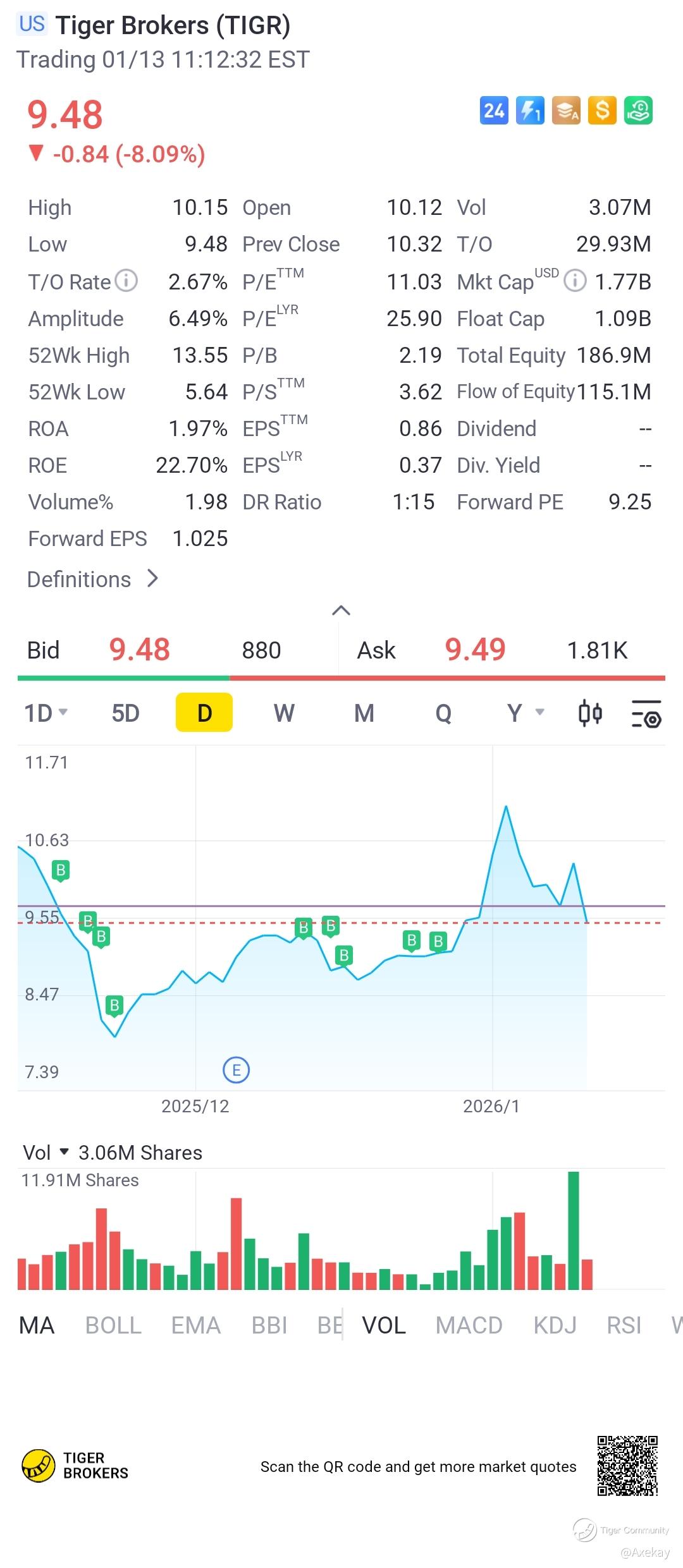Tap the earnings E marker on chart
683x1568 pixels.
pyautogui.click(x=237, y=1070)
